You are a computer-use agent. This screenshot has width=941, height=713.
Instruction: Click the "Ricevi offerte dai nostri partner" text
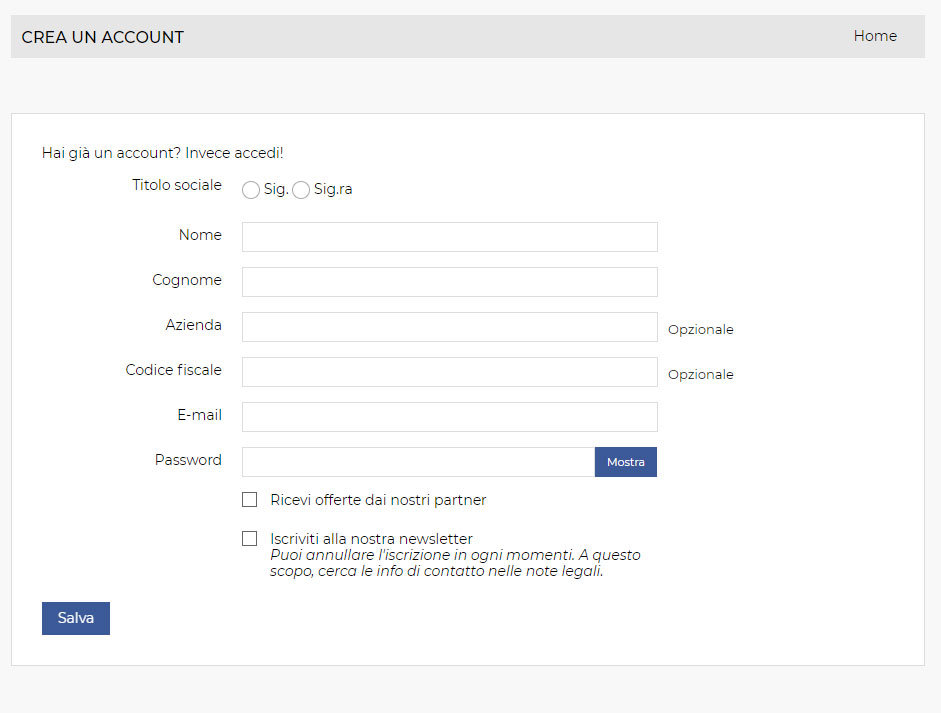pos(378,500)
